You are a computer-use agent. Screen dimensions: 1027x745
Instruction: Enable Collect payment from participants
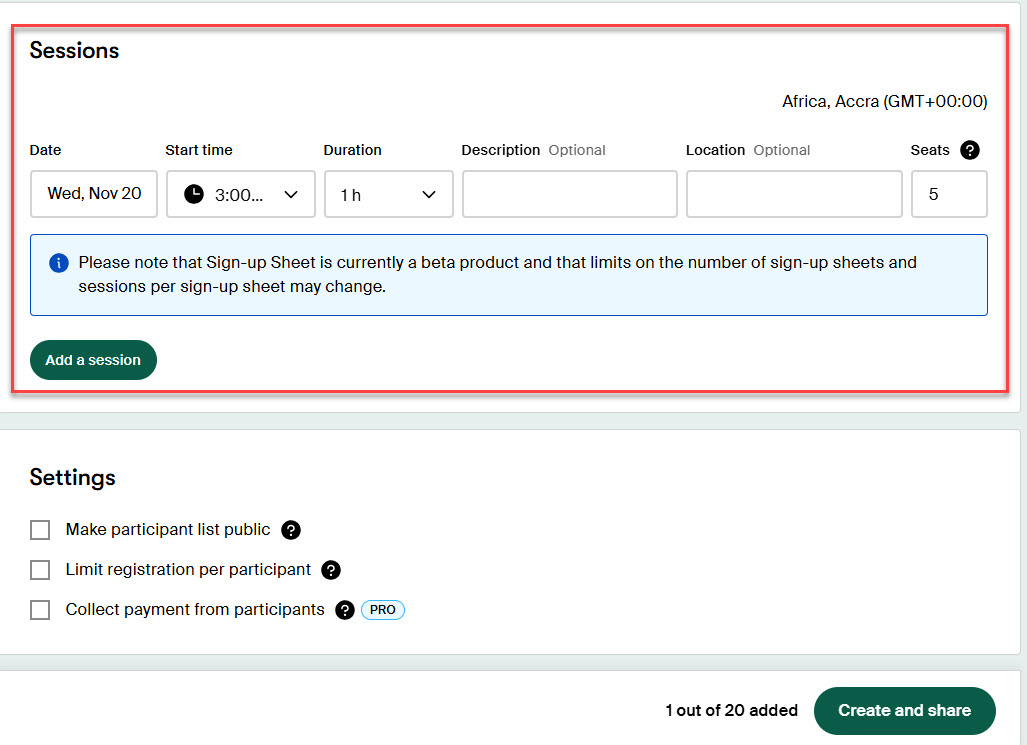(40, 609)
